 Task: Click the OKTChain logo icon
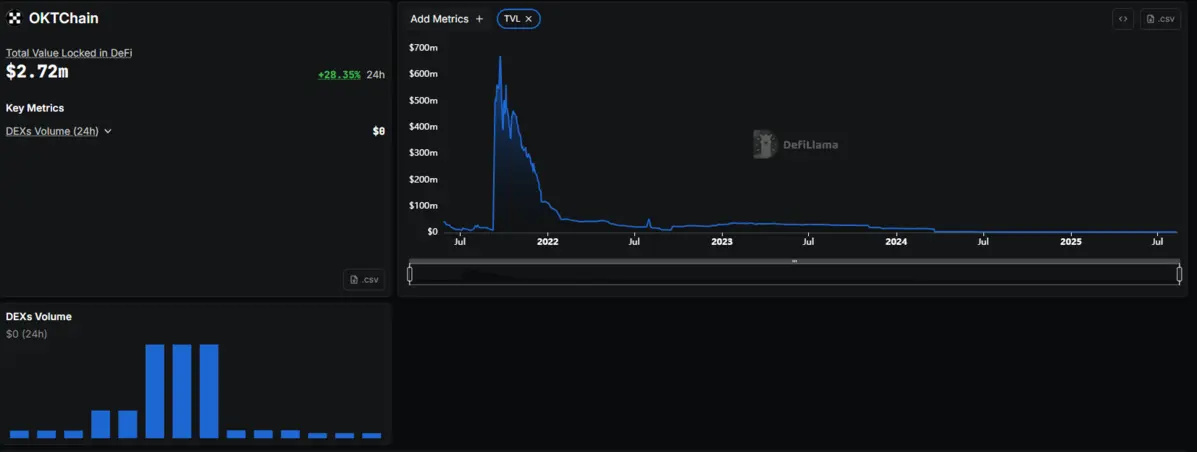pyautogui.click(x=15, y=18)
